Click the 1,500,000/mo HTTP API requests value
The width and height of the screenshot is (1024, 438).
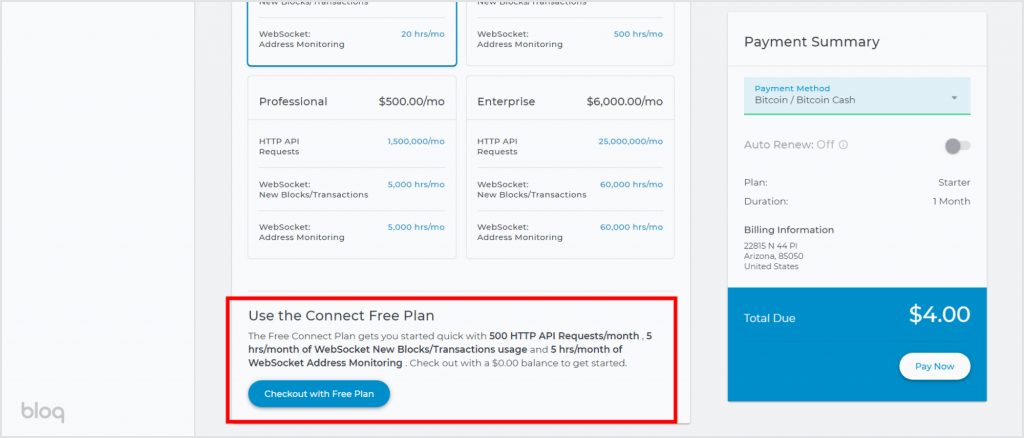click(x=416, y=142)
